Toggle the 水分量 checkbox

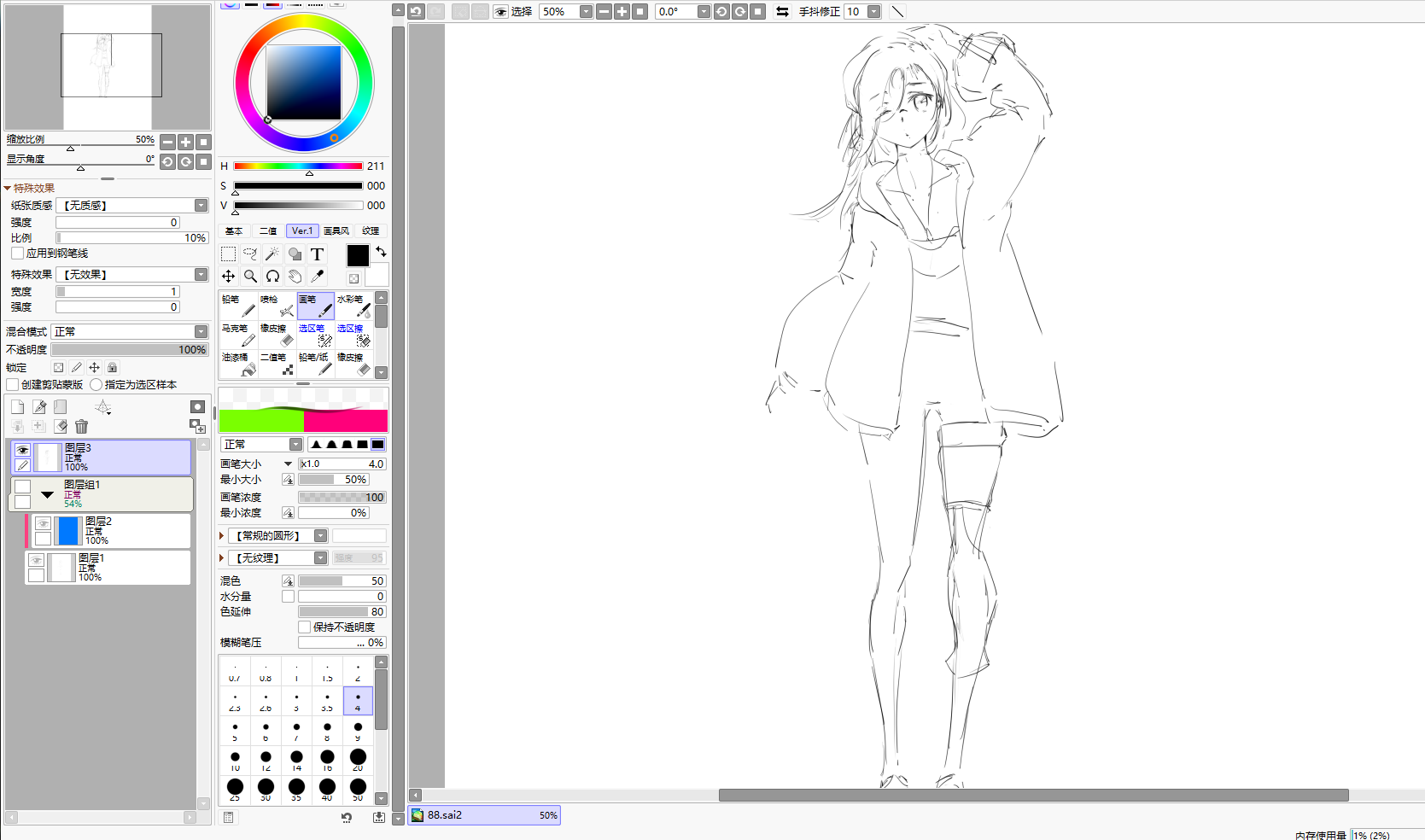pyautogui.click(x=288, y=597)
